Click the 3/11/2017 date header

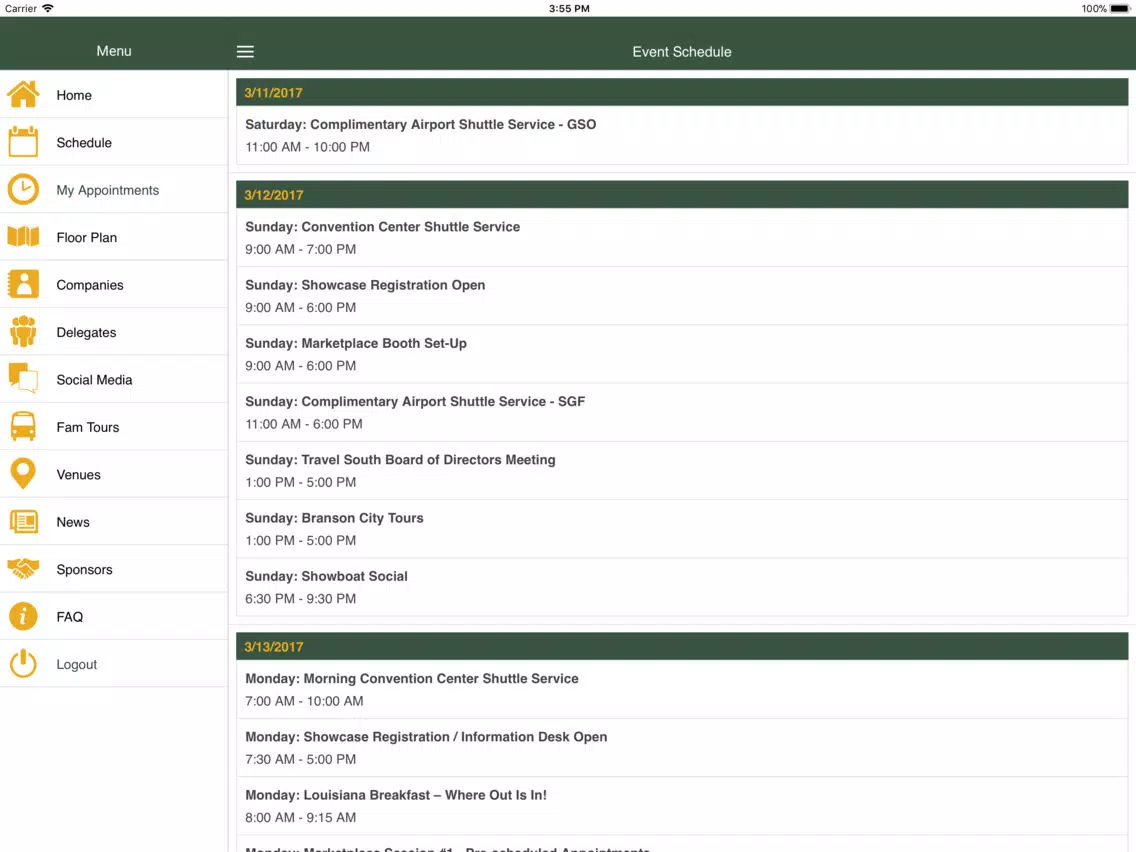coord(682,93)
